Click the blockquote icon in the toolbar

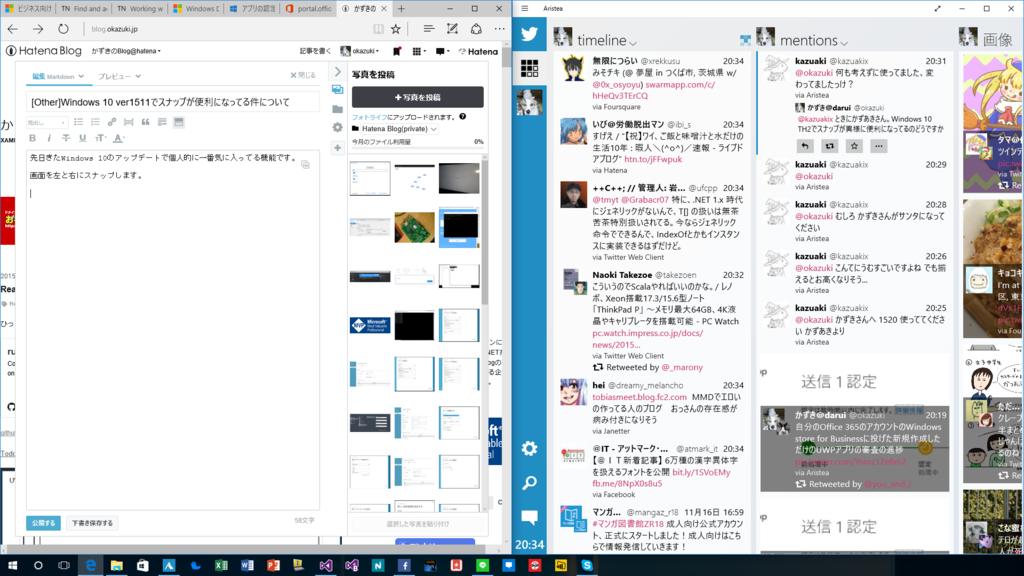[x=146, y=122]
